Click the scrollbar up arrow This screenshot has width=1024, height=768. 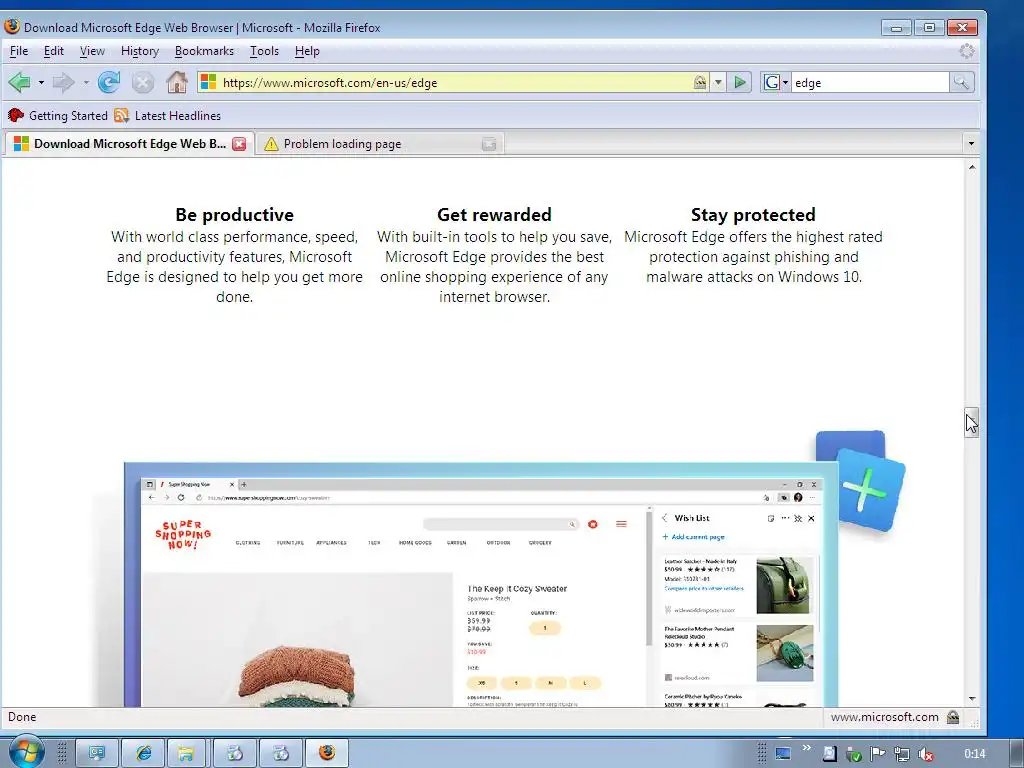(972, 167)
